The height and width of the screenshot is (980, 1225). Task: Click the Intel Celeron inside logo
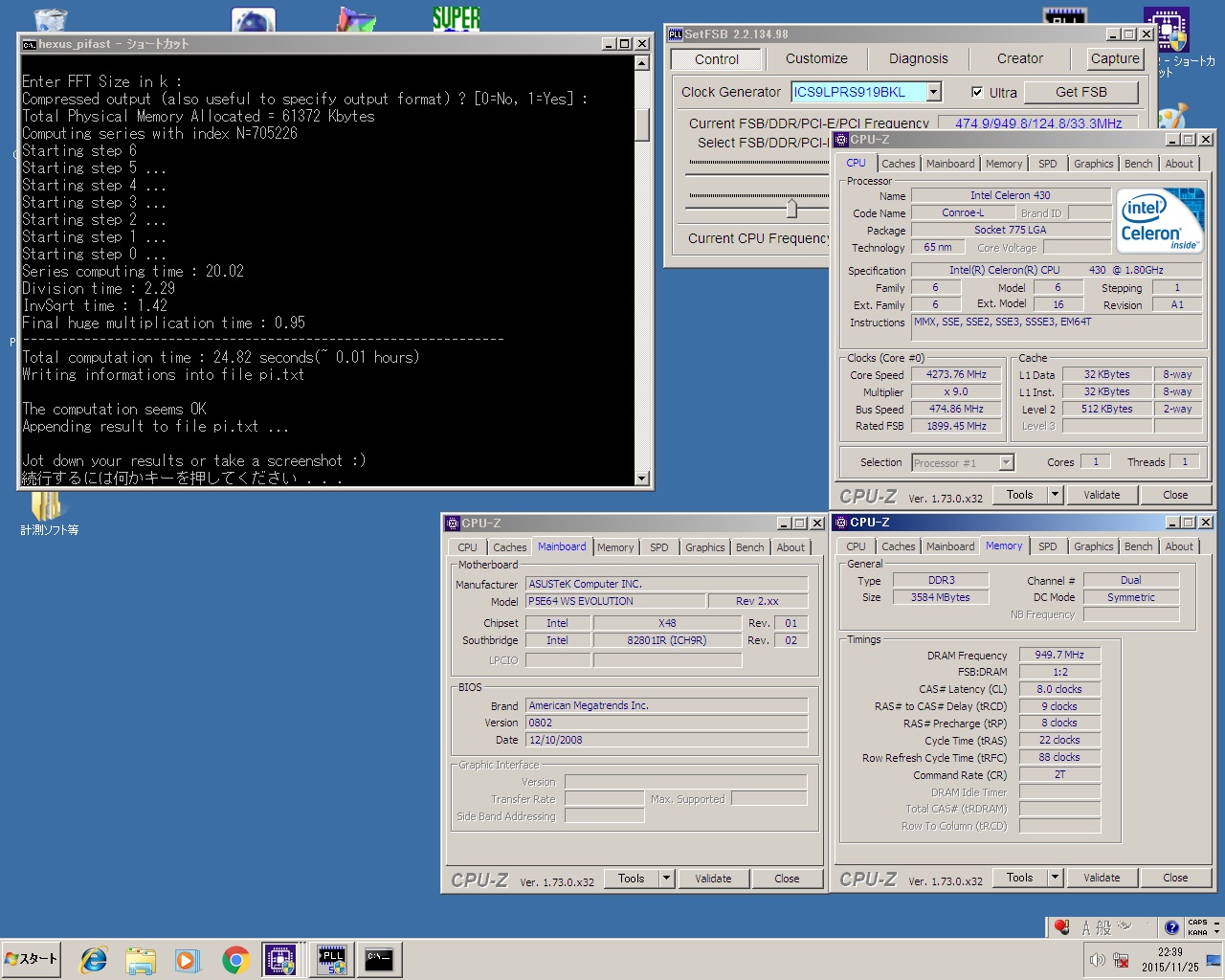coord(1160,222)
